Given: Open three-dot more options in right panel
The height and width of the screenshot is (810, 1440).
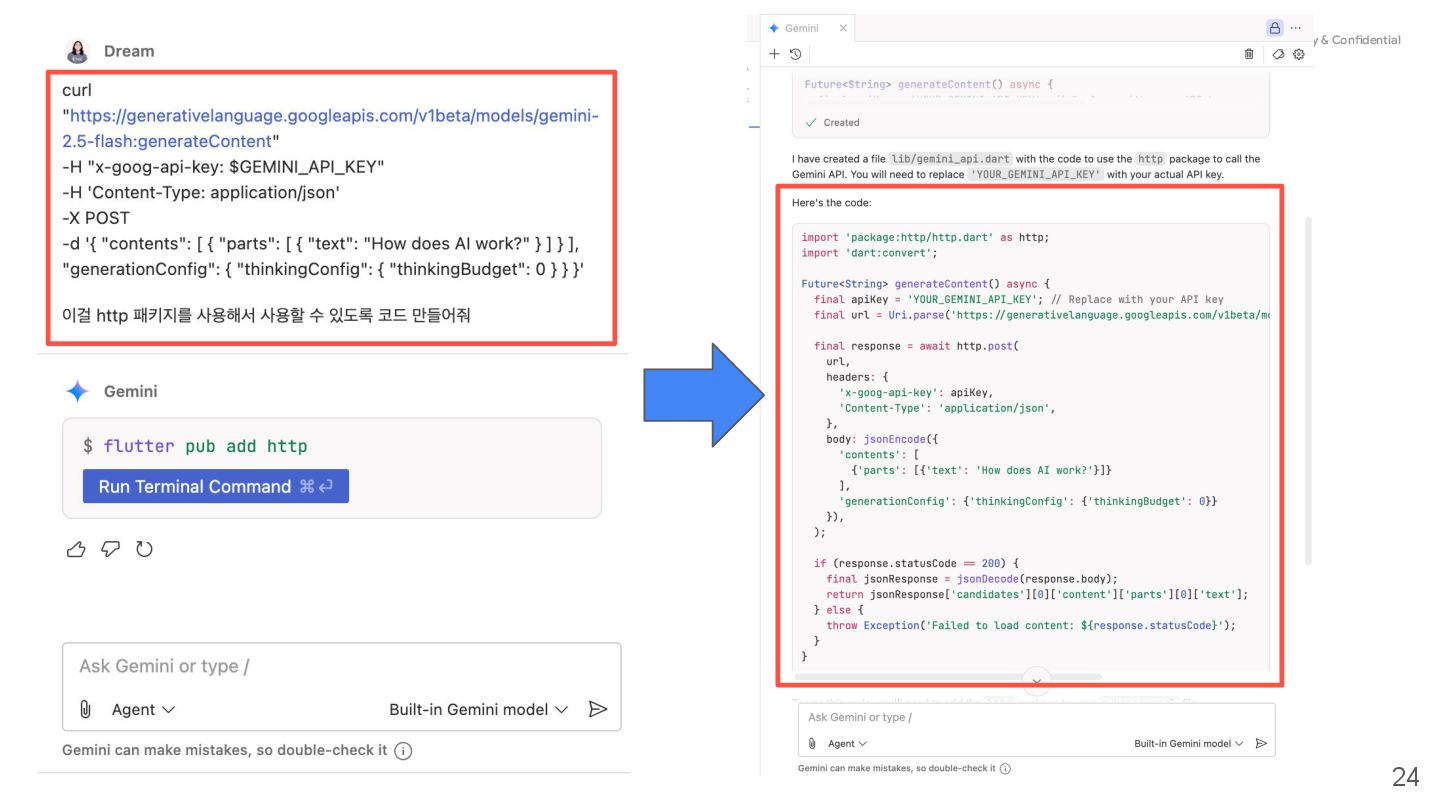Looking at the screenshot, I should coord(1296,28).
